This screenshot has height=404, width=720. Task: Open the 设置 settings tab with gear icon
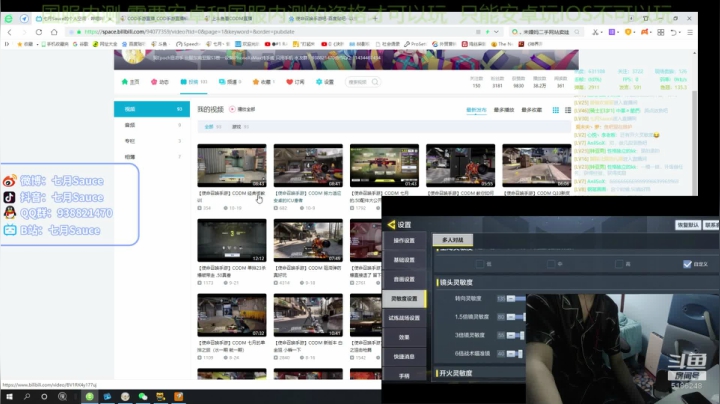coord(325,82)
